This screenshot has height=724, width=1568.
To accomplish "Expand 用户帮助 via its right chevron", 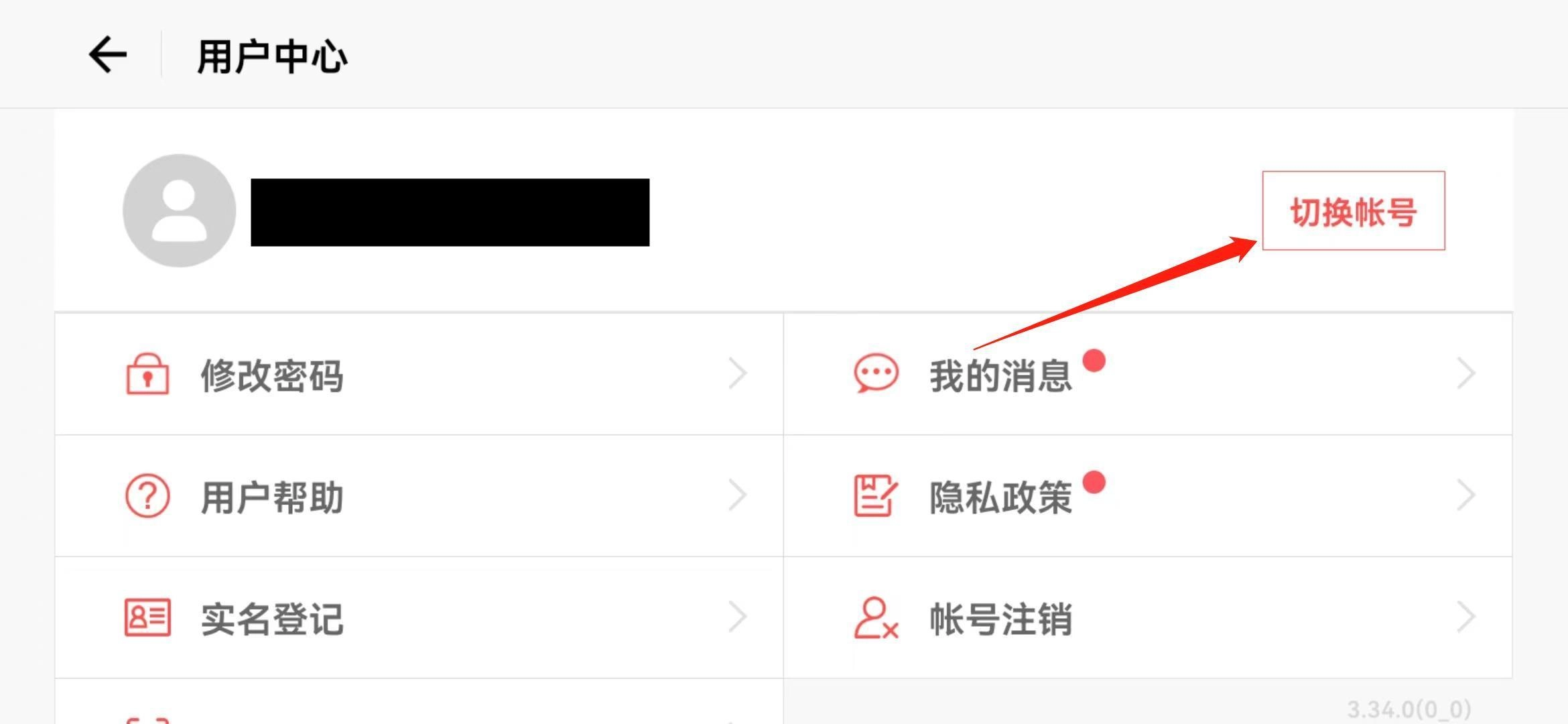I will [x=738, y=495].
